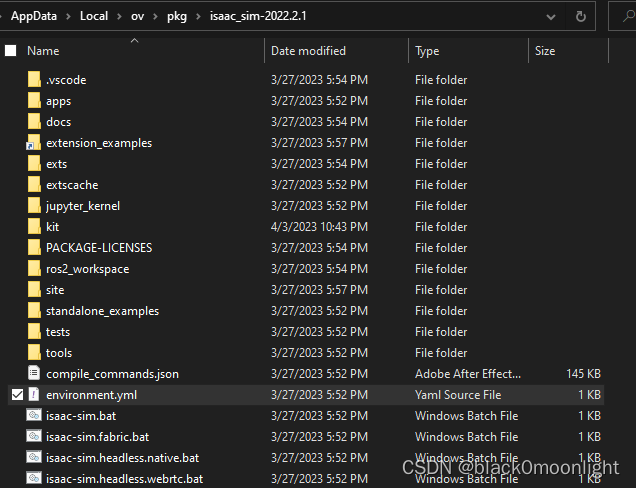Click isaac_sim-2022.2.1 breadcrumb segment
This screenshot has height=488, width=636.
[x=258, y=16]
